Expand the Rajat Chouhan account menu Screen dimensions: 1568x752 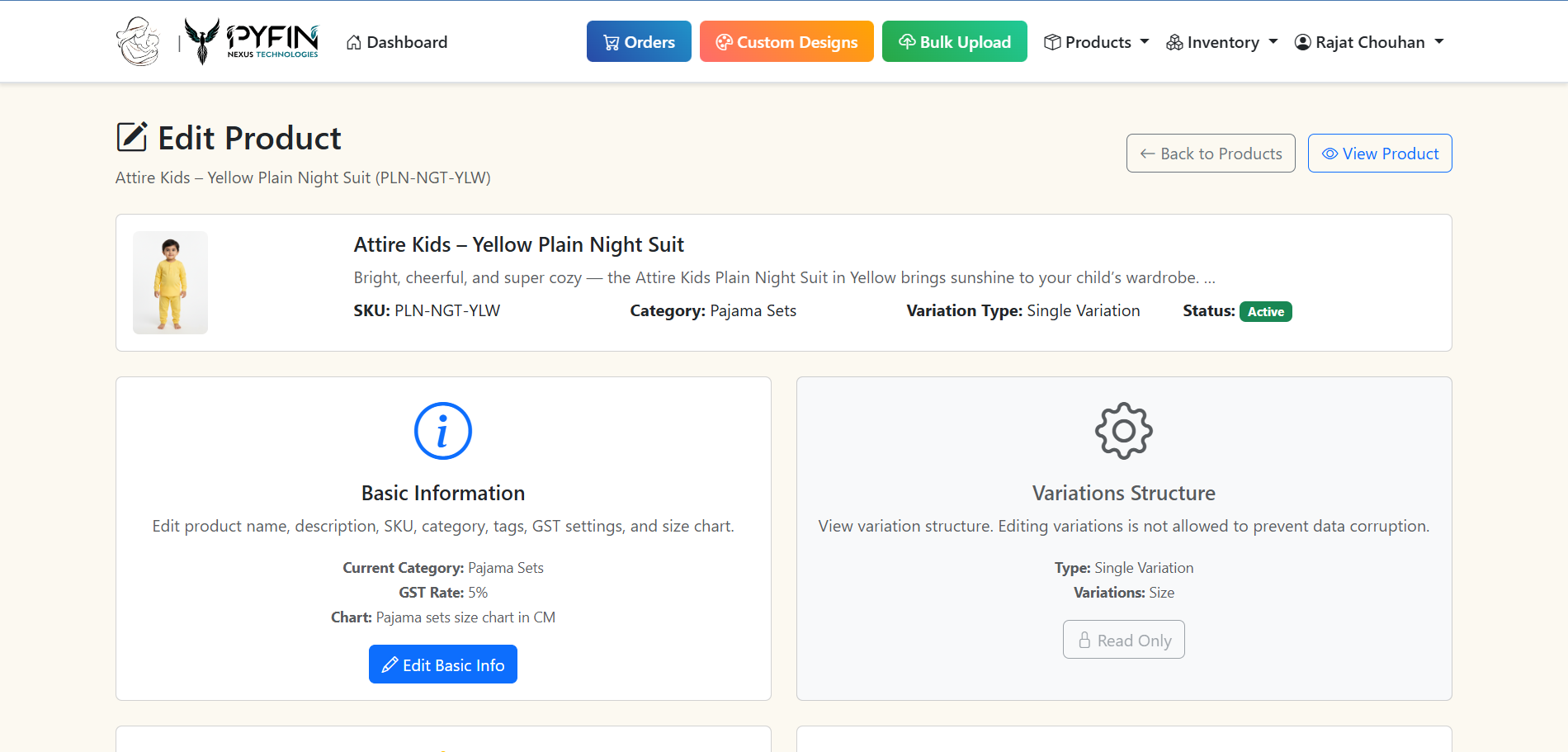click(1439, 41)
